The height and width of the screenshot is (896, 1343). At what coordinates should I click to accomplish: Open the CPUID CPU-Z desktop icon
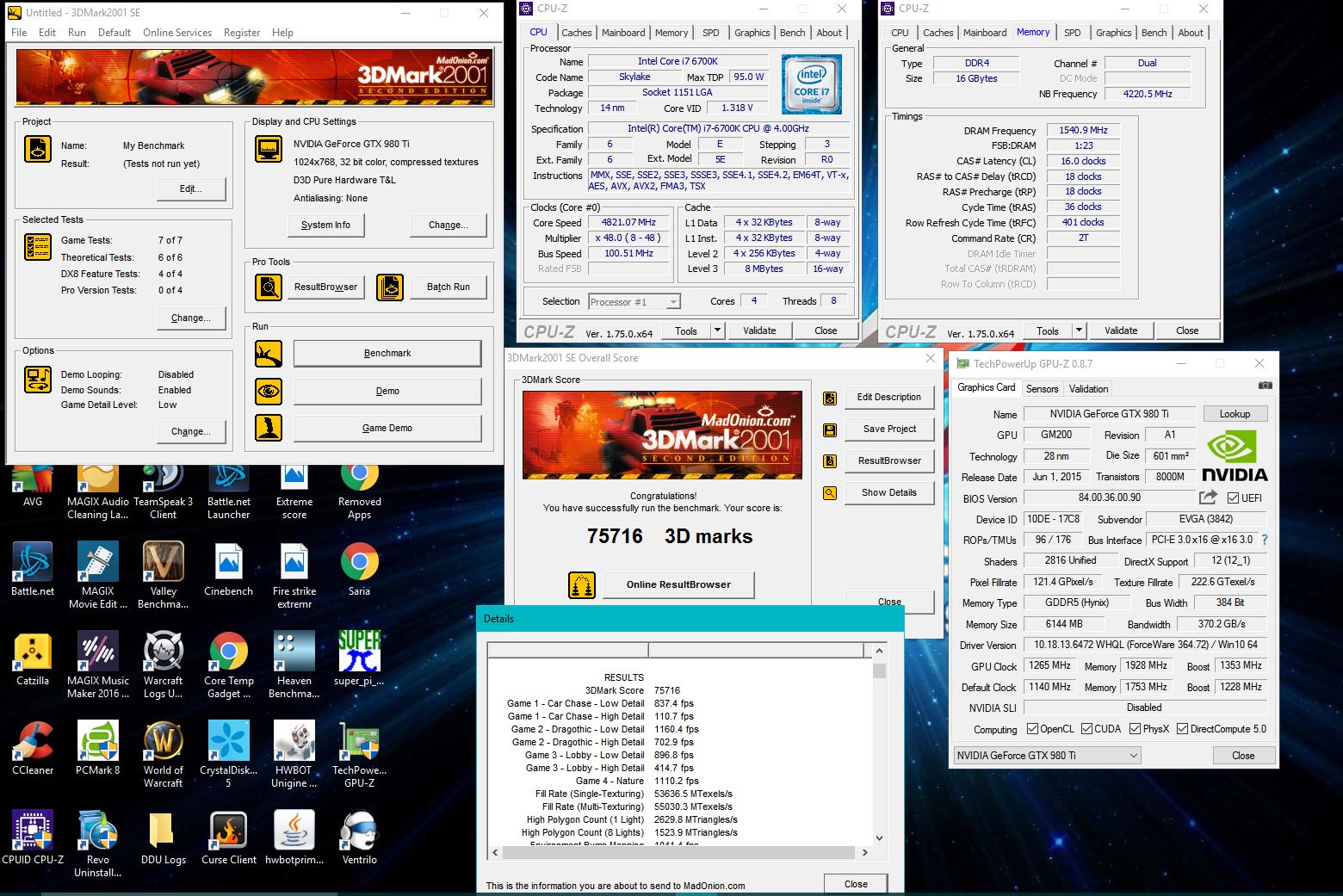point(33,838)
